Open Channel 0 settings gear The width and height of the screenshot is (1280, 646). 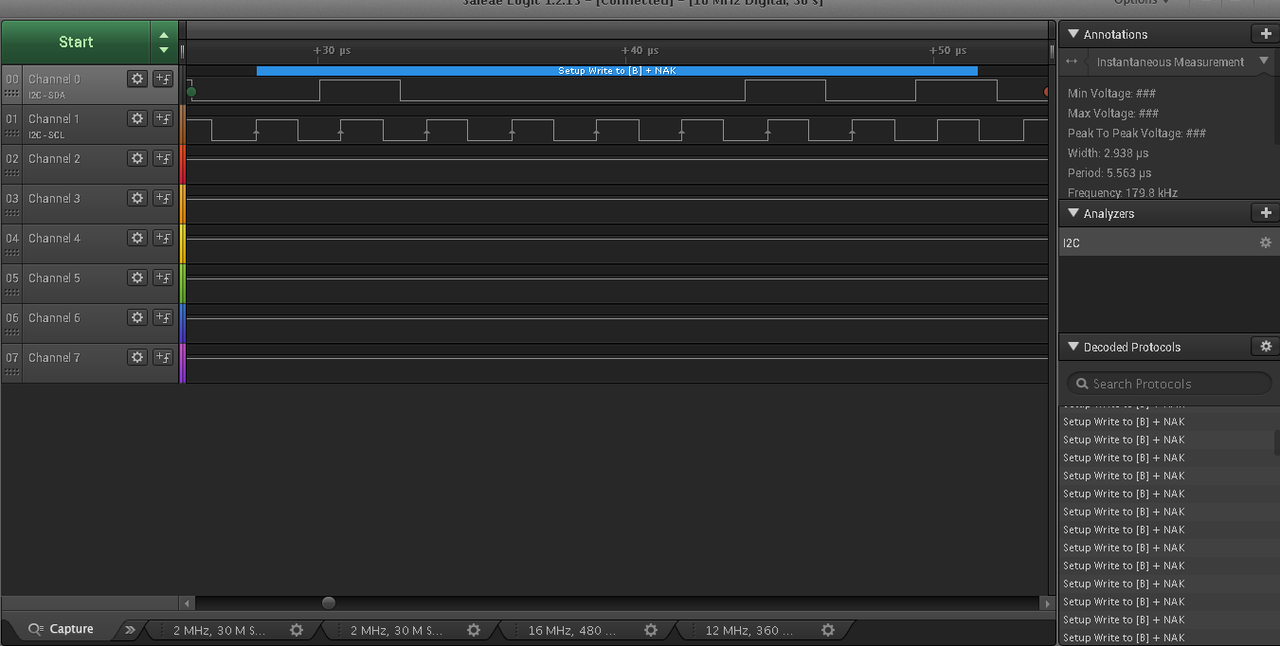tap(138, 78)
